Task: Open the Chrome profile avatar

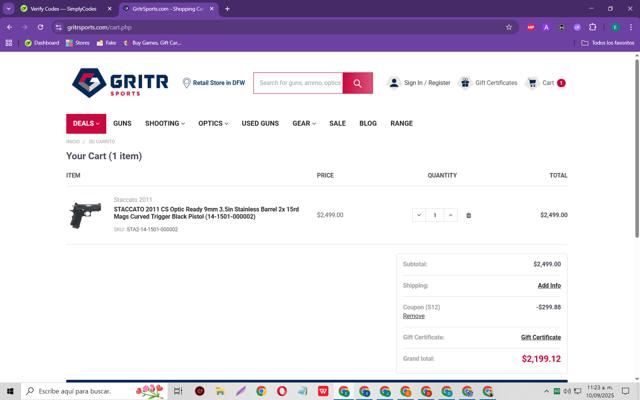Action: click(x=615, y=27)
